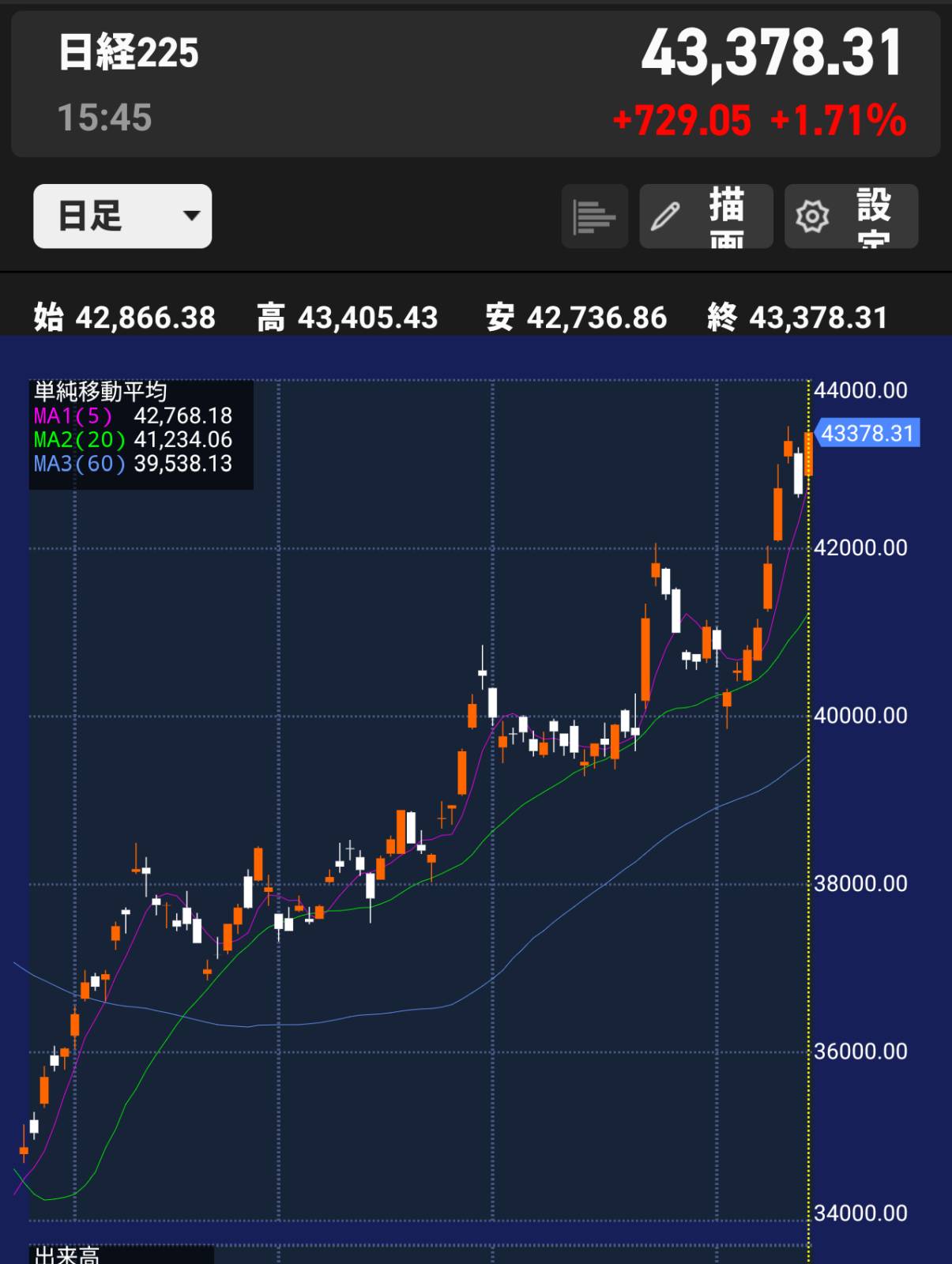This screenshot has height=1264, width=952.
Task: Click the 38000.00 axis label
Action: 861,883
